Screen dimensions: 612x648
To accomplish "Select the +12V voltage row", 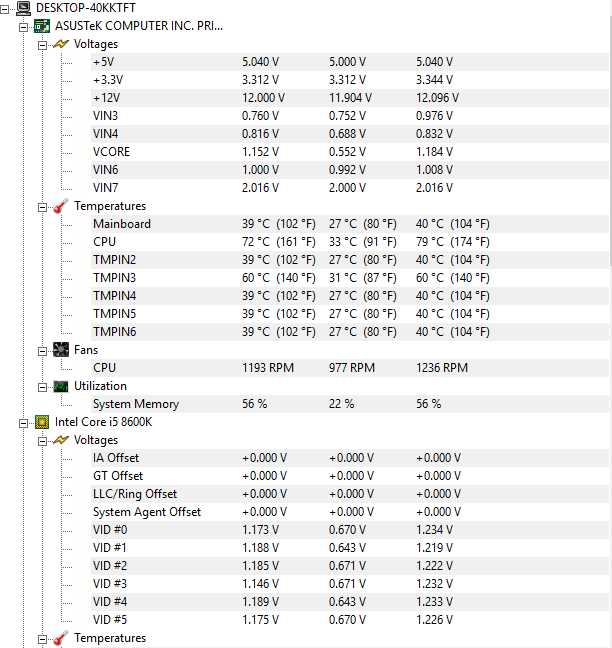I will 106,98.
